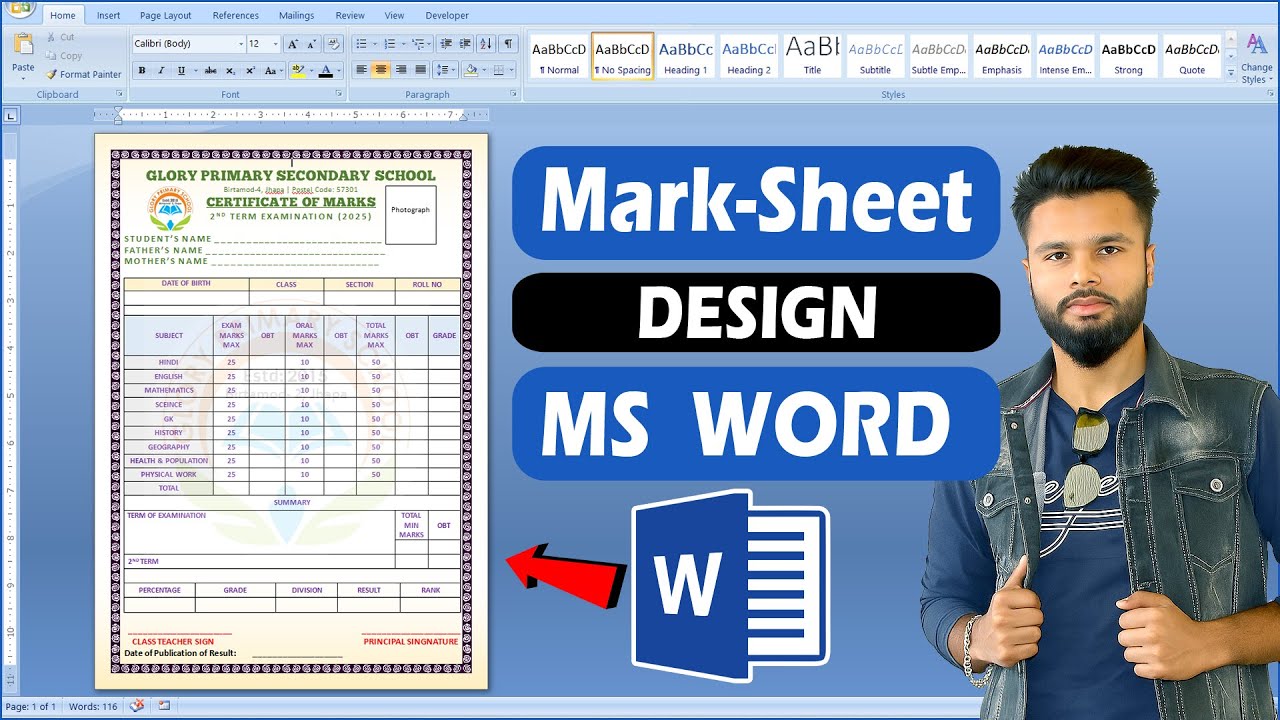Open the Mailings tab

[296, 15]
